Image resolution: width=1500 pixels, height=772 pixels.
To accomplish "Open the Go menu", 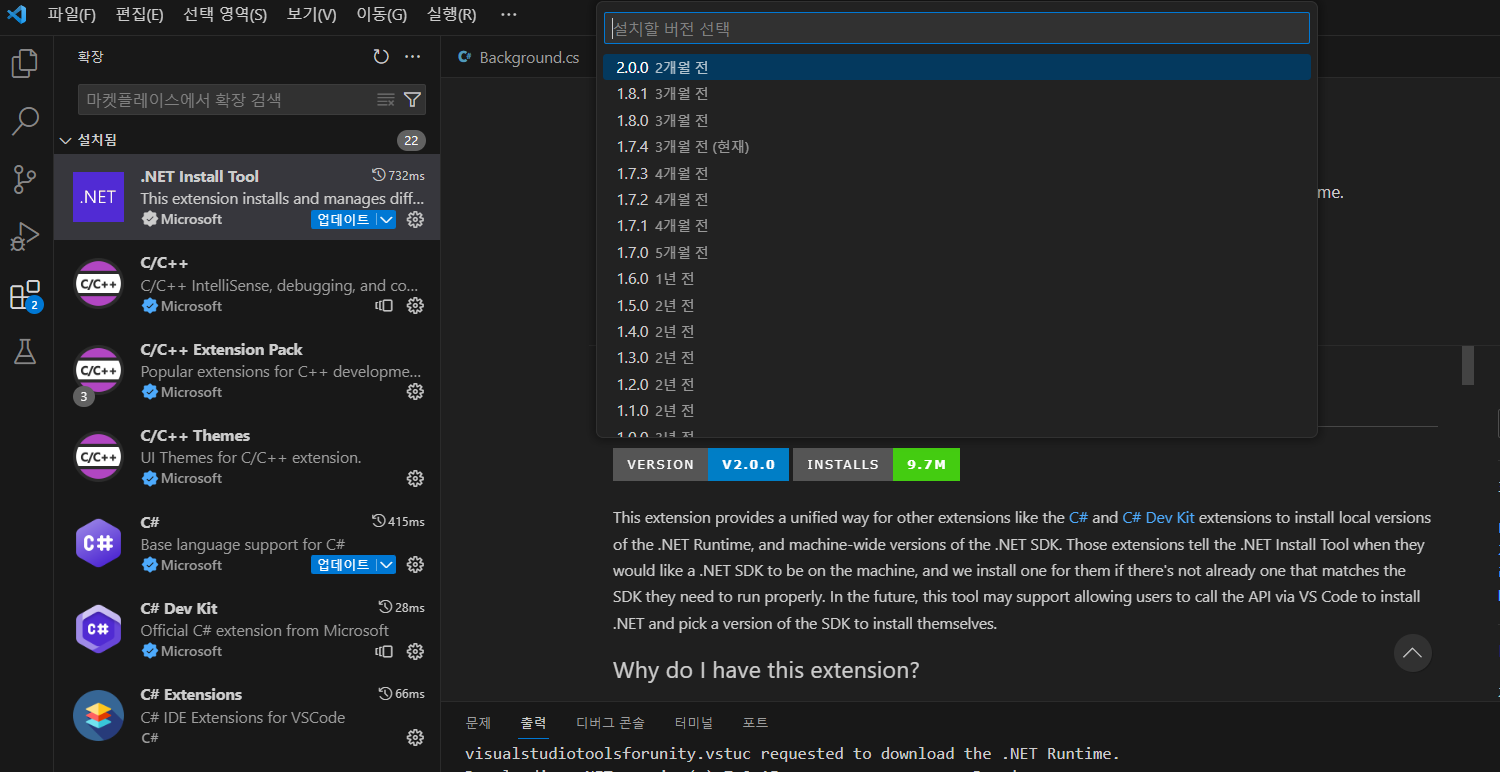I will (x=382, y=15).
